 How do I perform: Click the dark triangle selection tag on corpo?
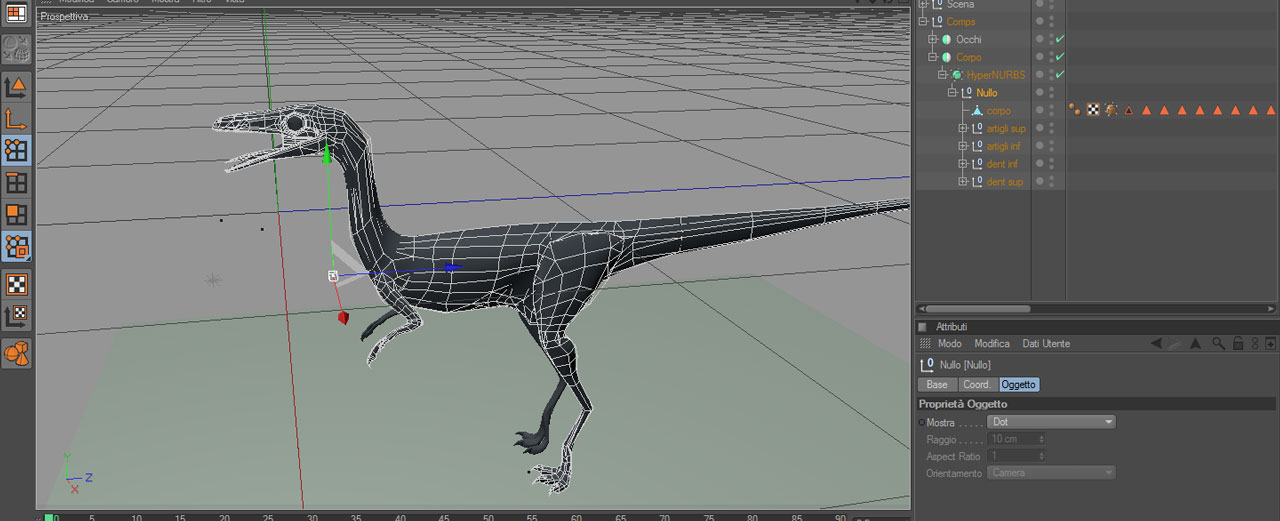coord(1129,110)
